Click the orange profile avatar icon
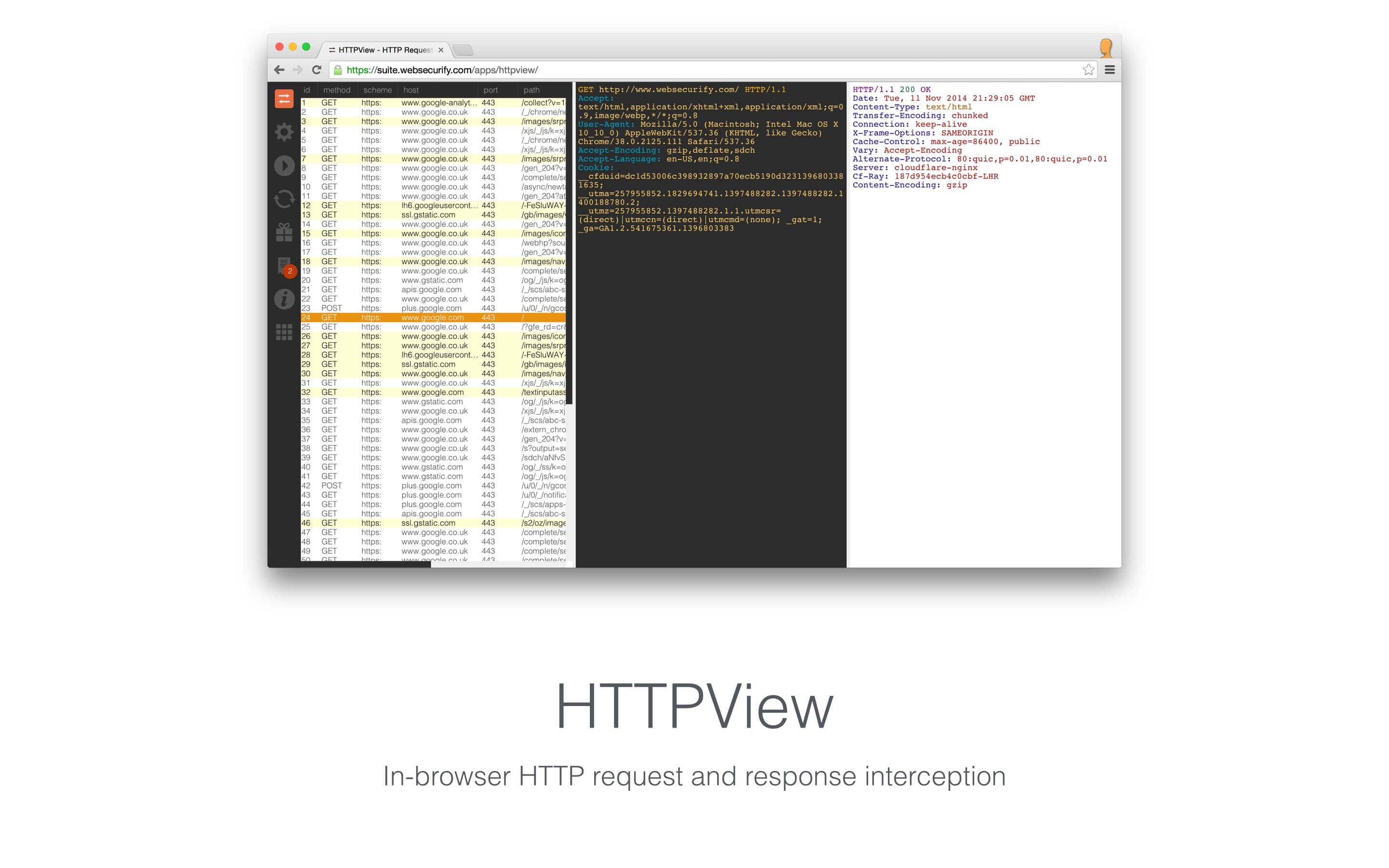The height and width of the screenshot is (868, 1389). click(x=1106, y=48)
